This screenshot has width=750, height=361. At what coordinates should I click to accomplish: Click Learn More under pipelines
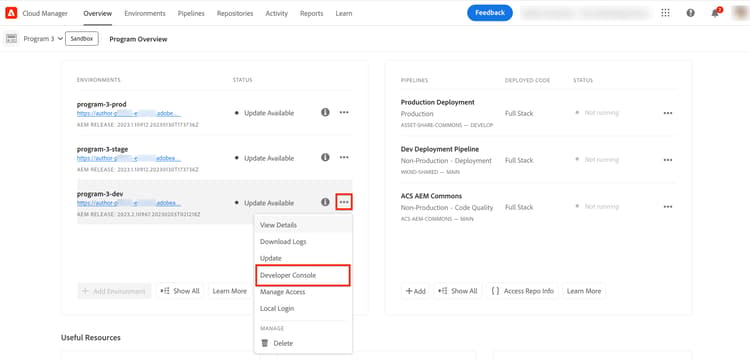(x=584, y=291)
